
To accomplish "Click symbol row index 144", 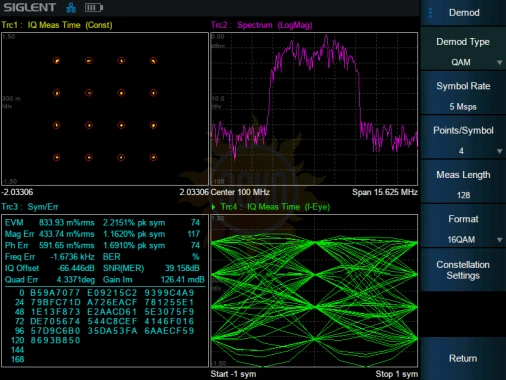I will [17, 350].
